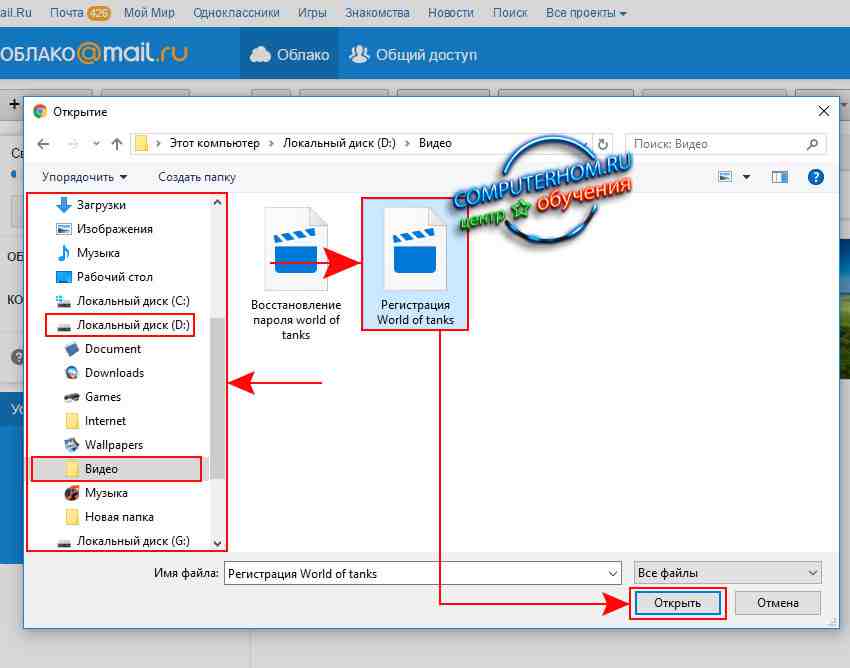Click the tree scrollbar down arrow
850x668 pixels.
[217, 543]
